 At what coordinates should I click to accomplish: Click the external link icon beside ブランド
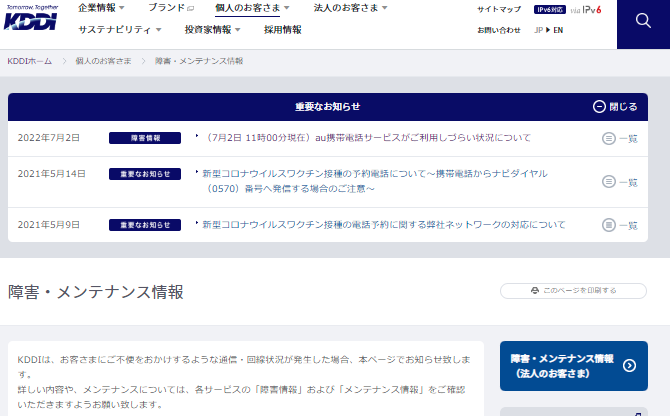[191, 8]
